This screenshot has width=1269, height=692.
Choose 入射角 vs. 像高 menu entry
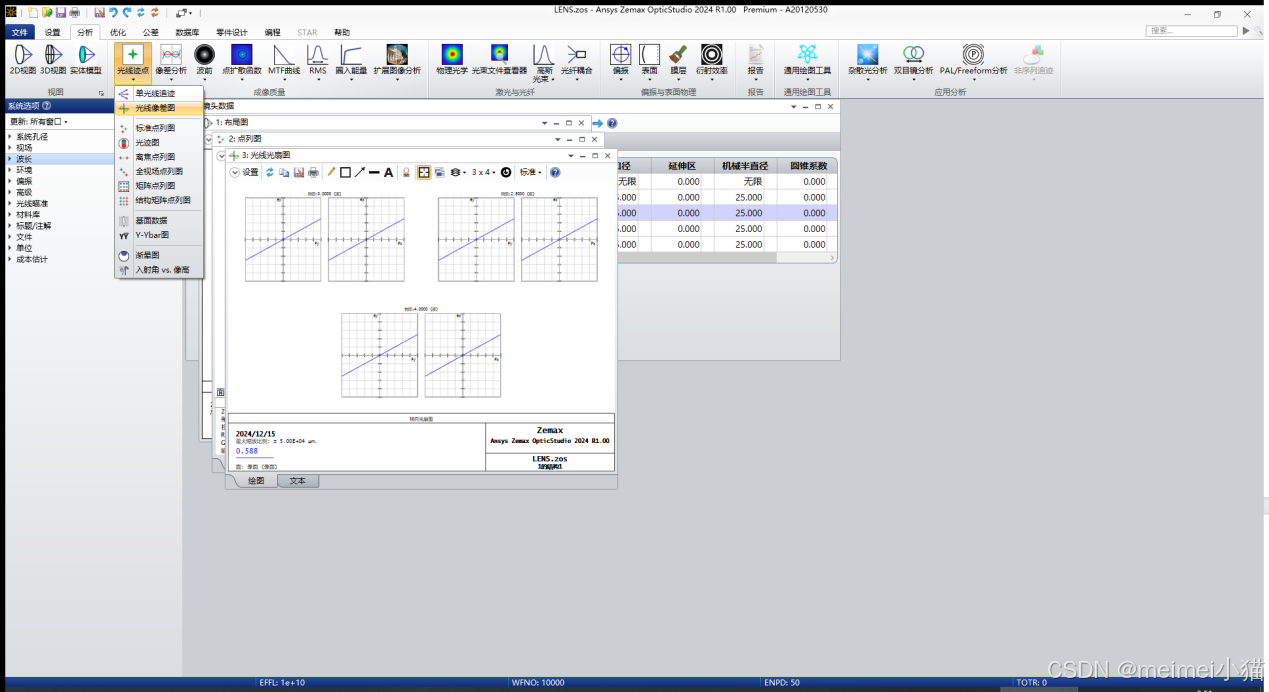point(159,270)
